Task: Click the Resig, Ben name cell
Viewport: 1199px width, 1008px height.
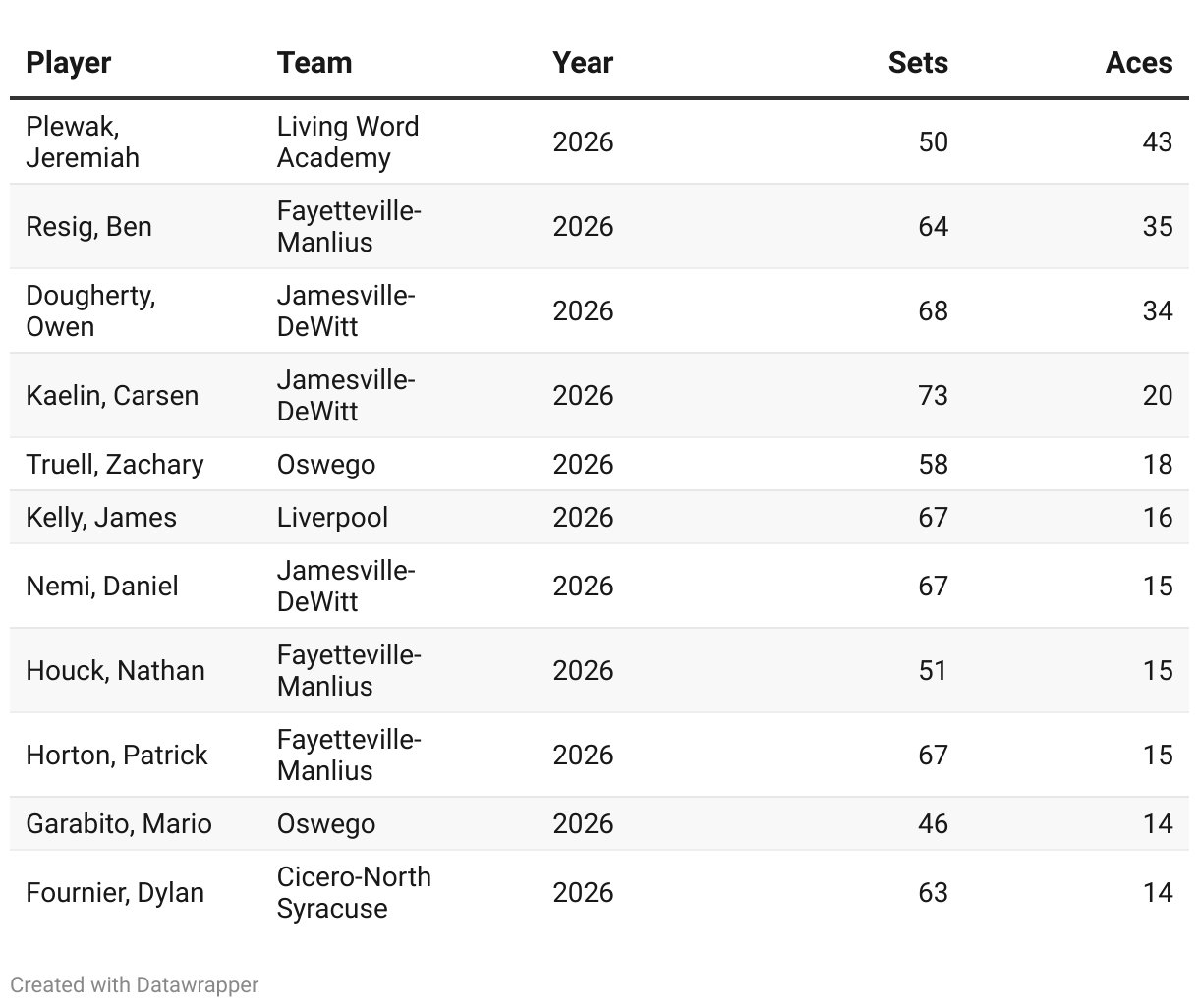Action: click(x=89, y=226)
